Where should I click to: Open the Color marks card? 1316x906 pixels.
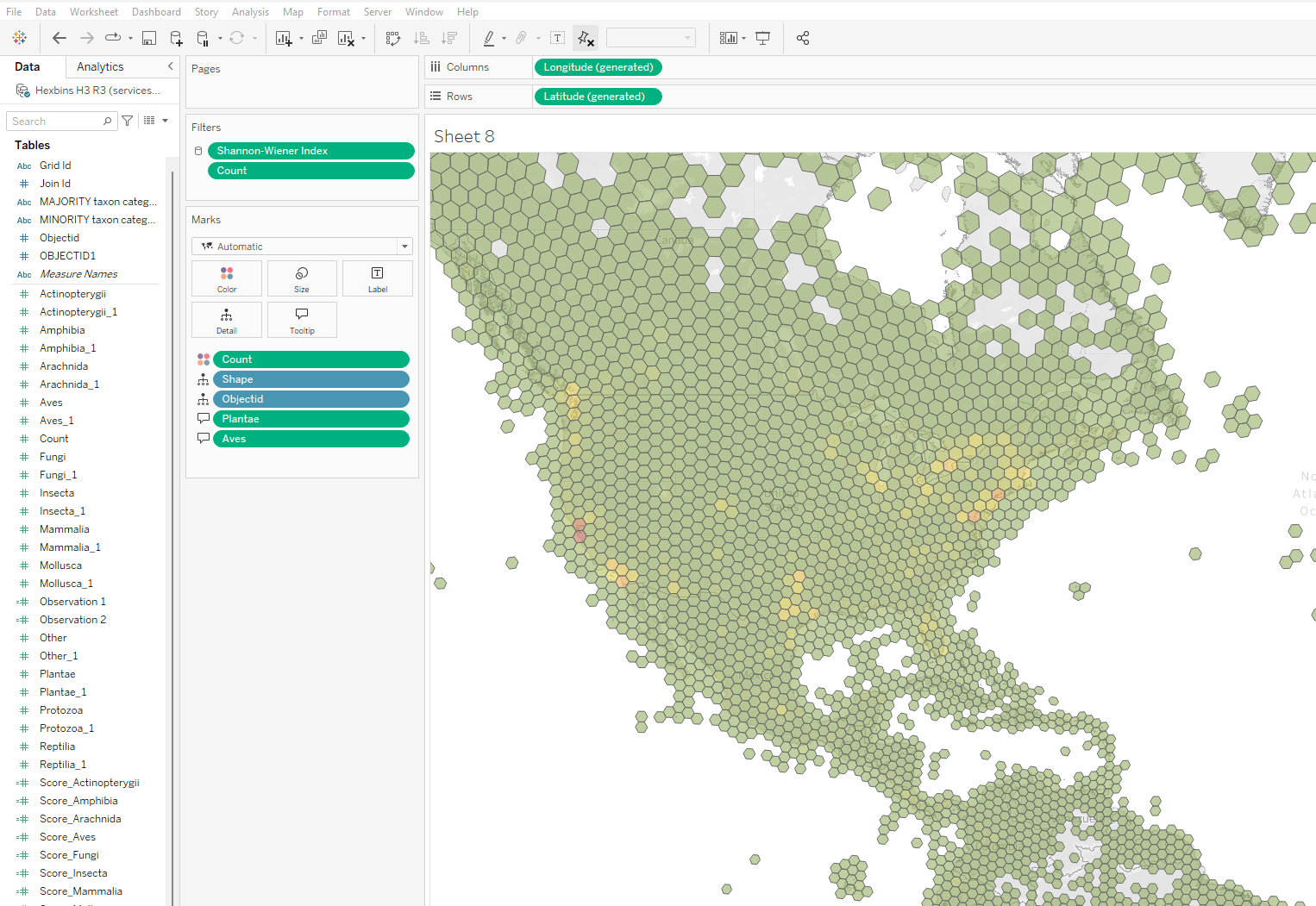[x=227, y=278]
